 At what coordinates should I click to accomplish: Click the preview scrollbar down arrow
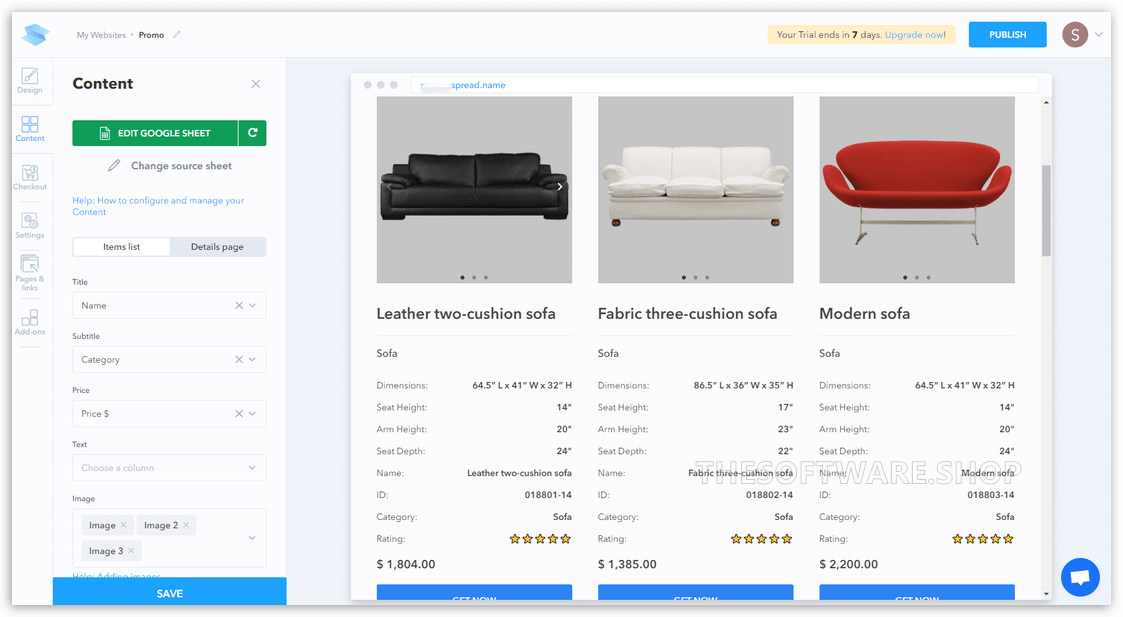pyautogui.click(x=1046, y=593)
